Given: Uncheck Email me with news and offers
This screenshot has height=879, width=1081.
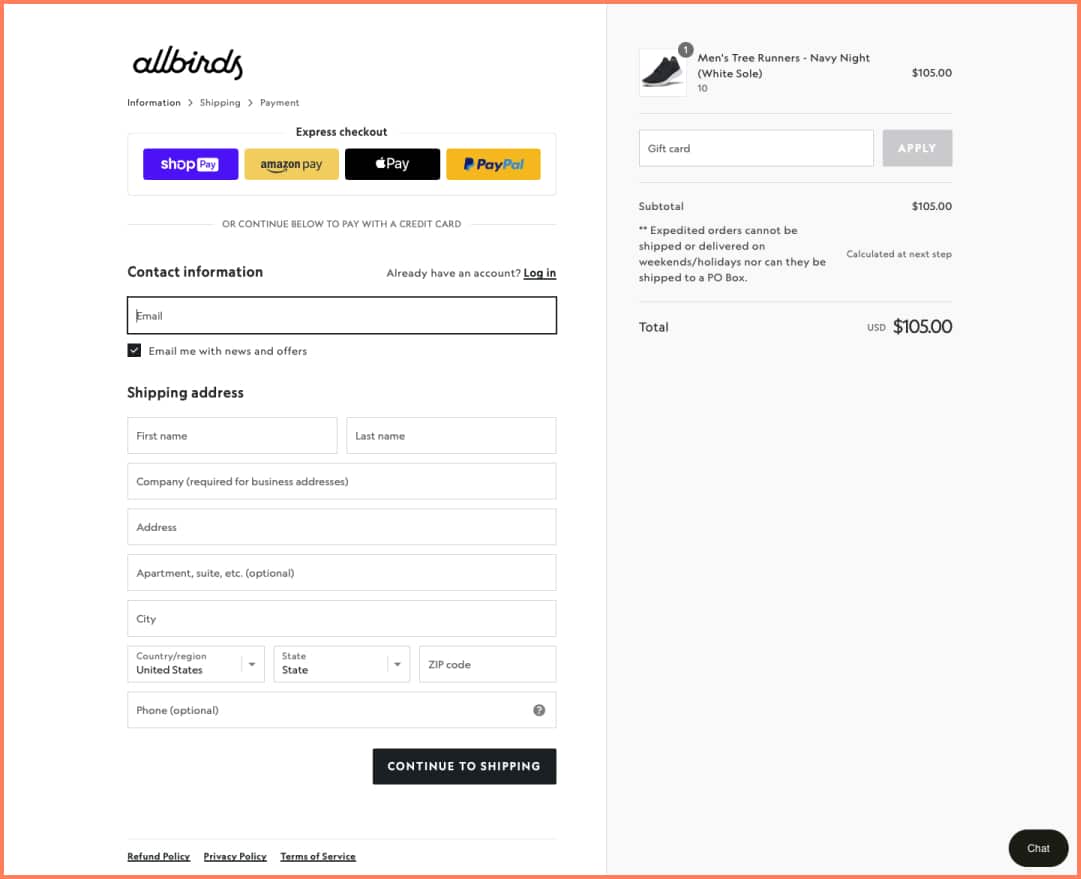Looking at the screenshot, I should tap(134, 350).
